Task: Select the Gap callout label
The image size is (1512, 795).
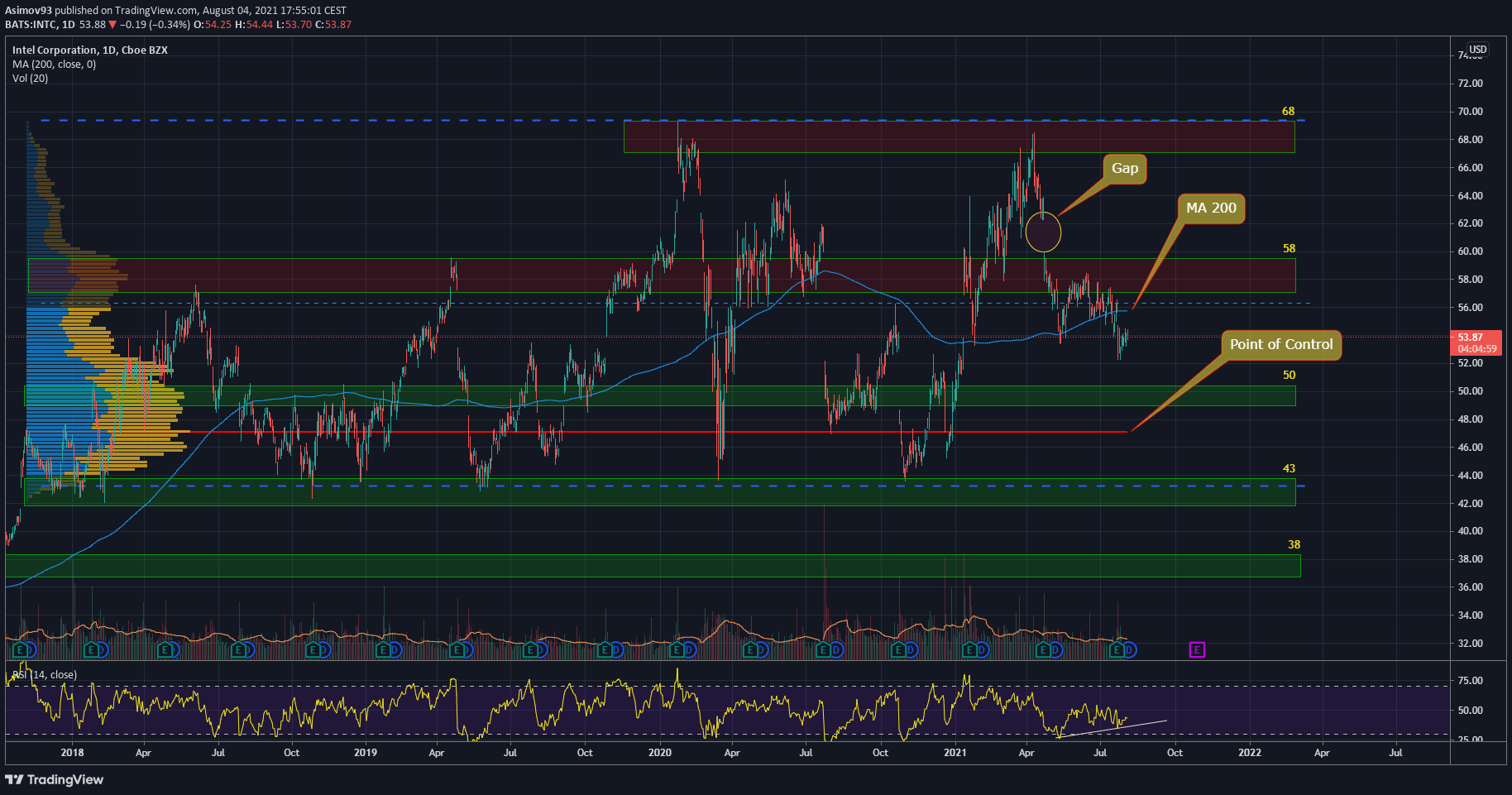Action: (1124, 169)
